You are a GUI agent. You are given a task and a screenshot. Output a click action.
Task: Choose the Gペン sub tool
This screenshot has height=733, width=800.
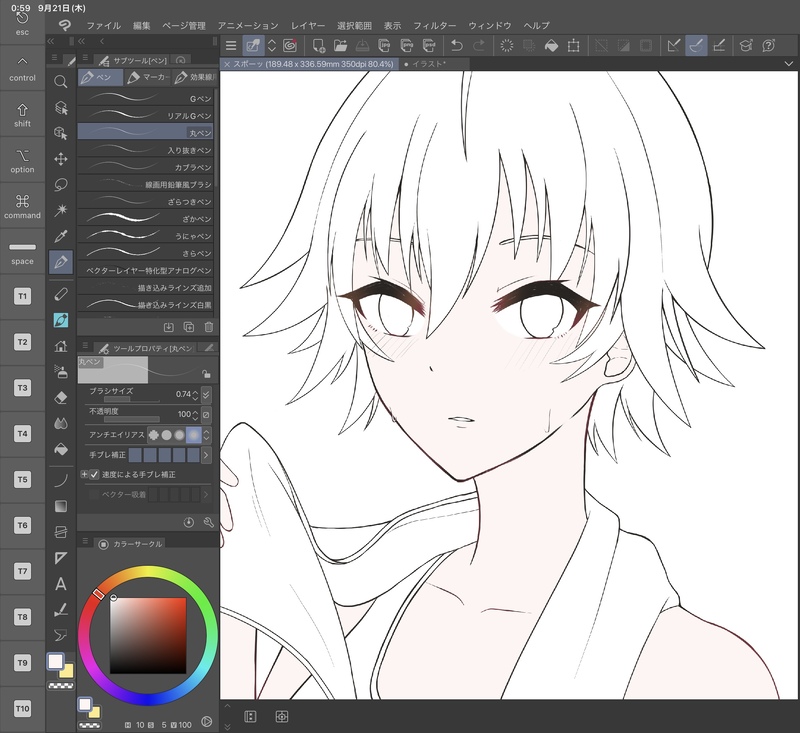coord(145,98)
